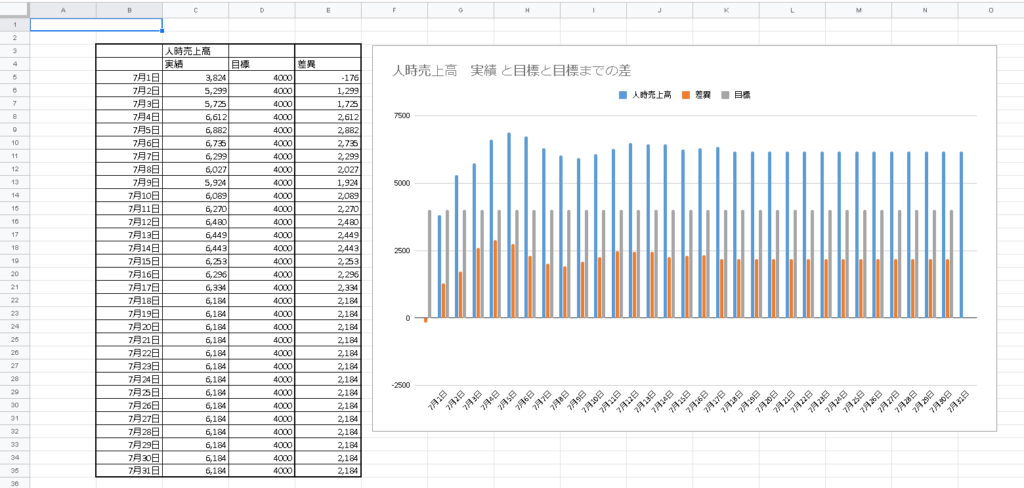Image resolution: width=1024 pixels, height=488 pixels.
Task: Select the 7月1日 date cell in table
Action: pyautogui.click(x=129, y=77)
